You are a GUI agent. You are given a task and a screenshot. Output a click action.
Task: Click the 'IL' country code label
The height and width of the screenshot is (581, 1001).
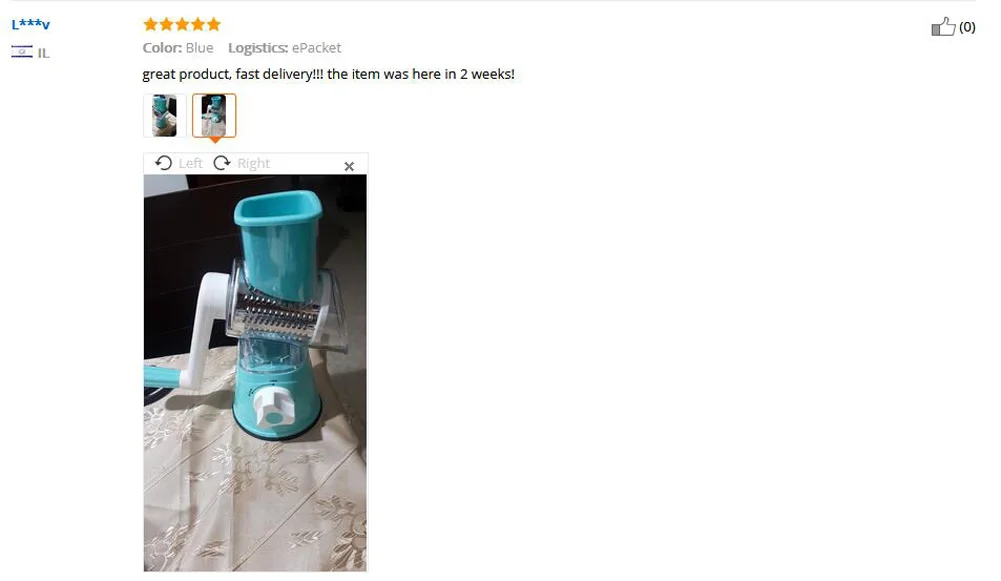click(x=43, y=53)
